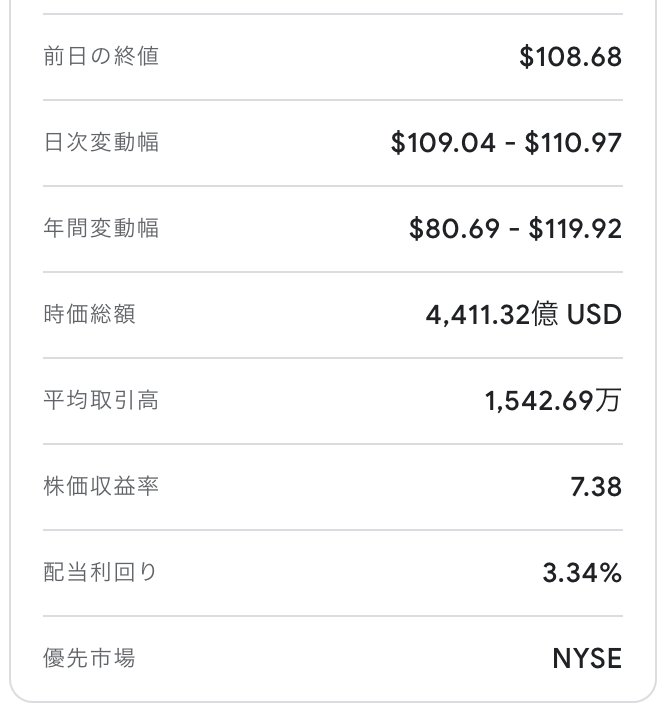Select yearly range $80.69 - $119.92
Screen dimensions: 666x712
515,228
